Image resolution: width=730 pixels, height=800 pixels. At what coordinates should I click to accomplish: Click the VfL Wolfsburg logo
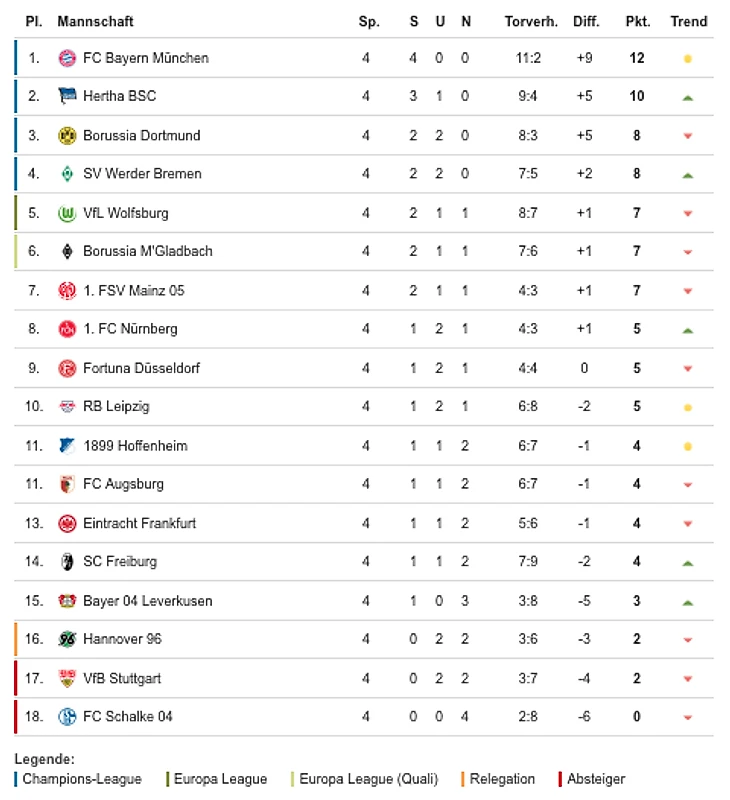pyautogui.click(x=67, y=213)
